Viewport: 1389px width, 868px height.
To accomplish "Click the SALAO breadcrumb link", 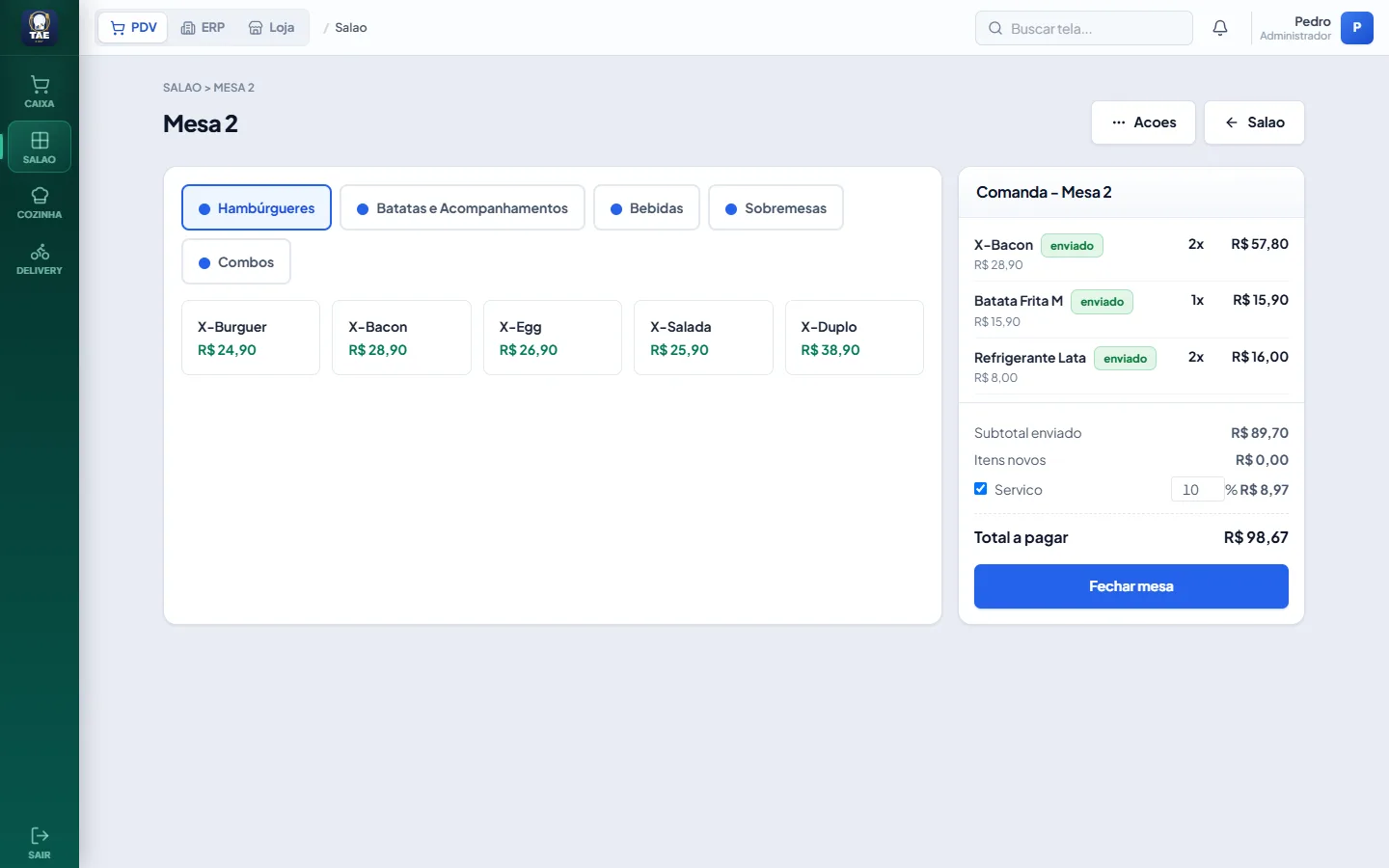I will [182, 88].
